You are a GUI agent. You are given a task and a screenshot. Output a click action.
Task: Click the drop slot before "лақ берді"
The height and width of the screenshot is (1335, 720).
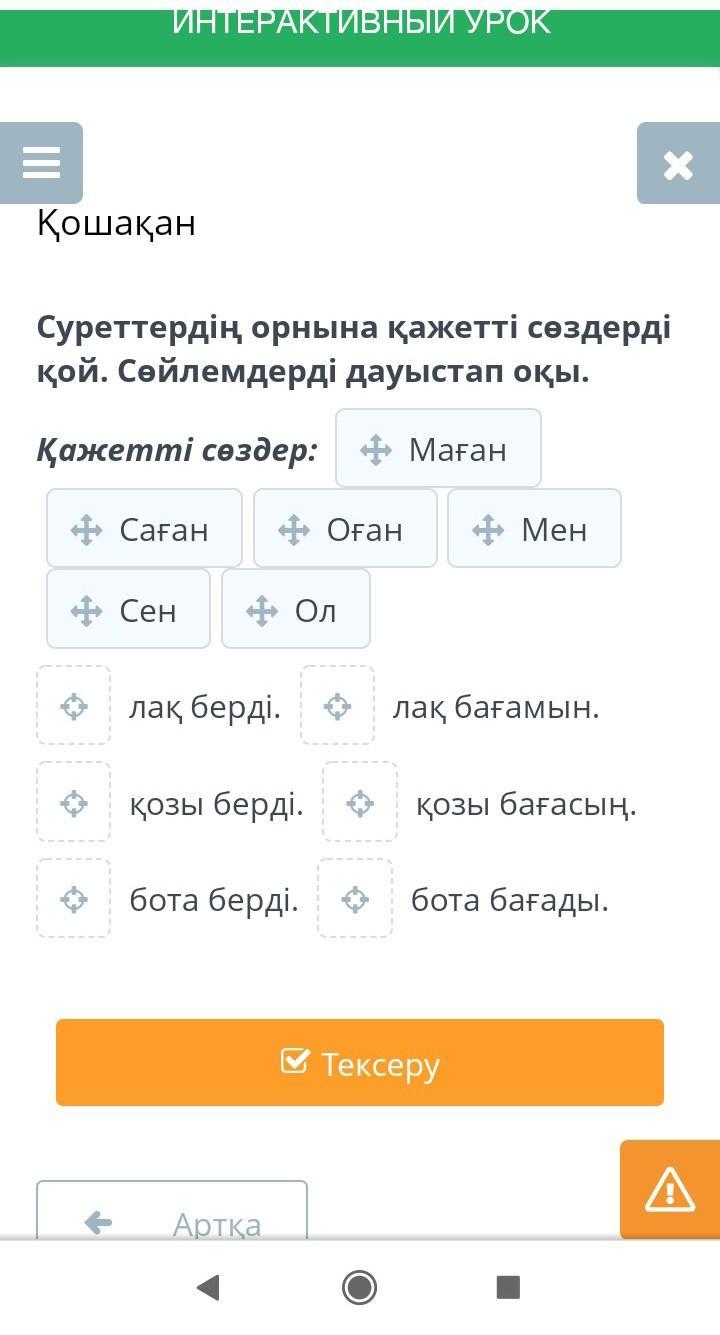[x=74, y=706]
